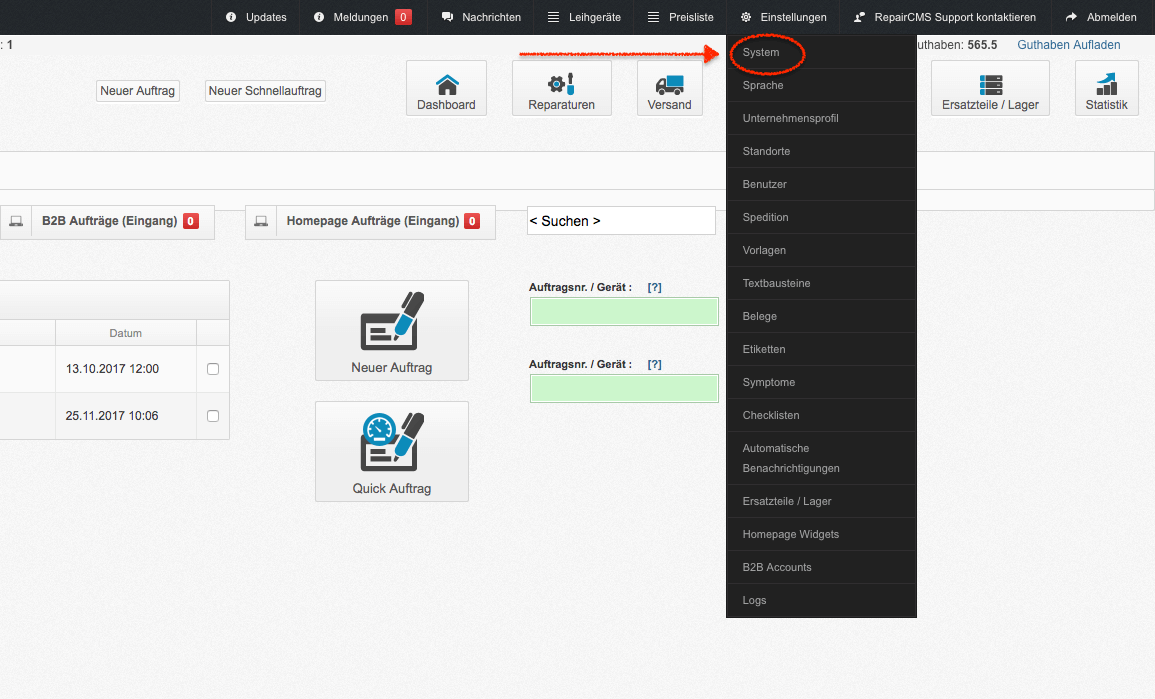Open the first [?] help link
1155x699 pixels.
[x=654, y=287]
